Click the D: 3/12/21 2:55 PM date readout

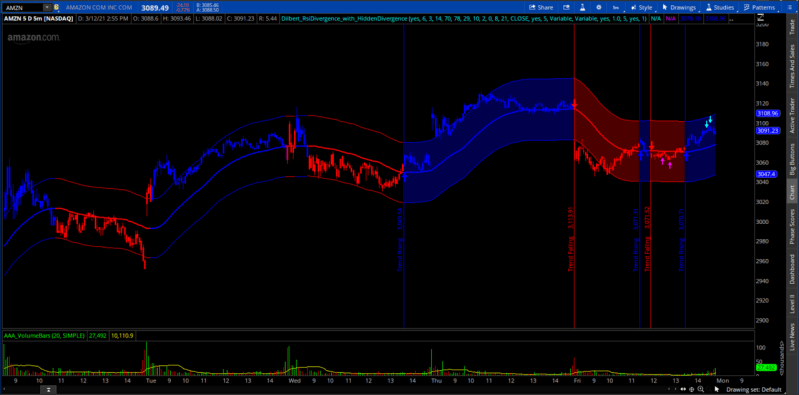(102, 18)
